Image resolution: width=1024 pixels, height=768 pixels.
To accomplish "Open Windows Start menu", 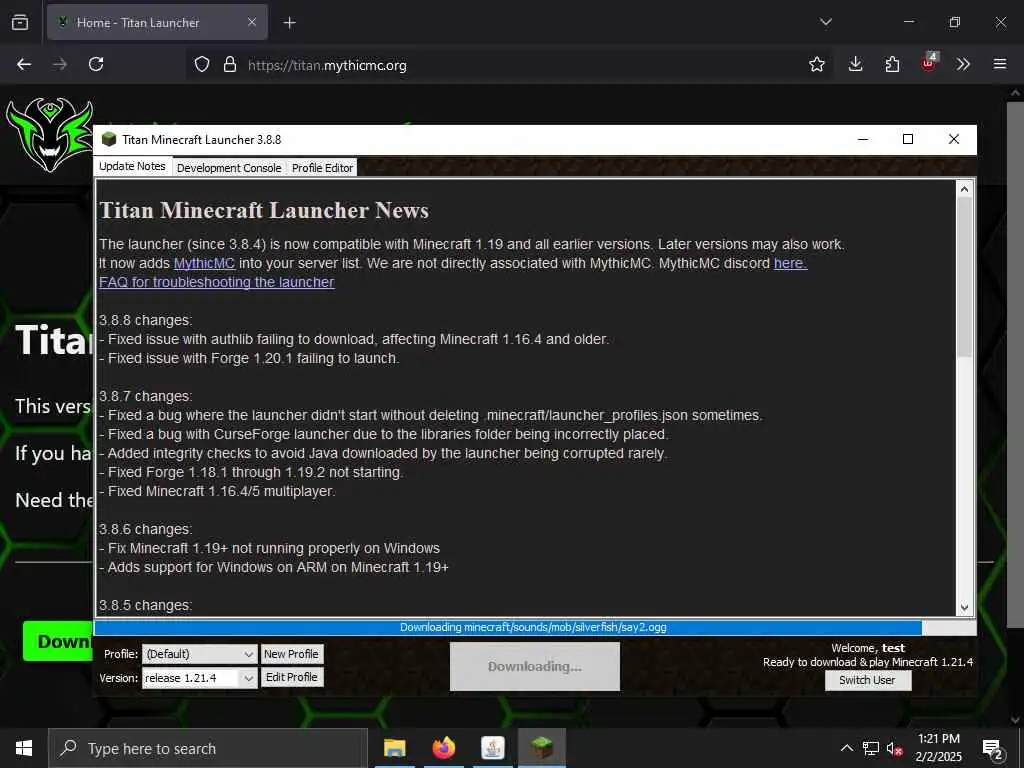I will click(24, 748).
